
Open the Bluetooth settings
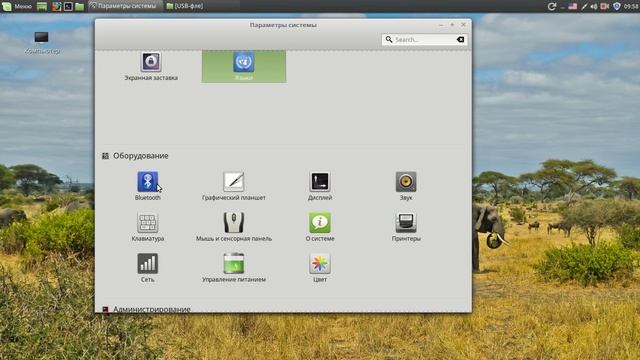(x=148, y=186)
